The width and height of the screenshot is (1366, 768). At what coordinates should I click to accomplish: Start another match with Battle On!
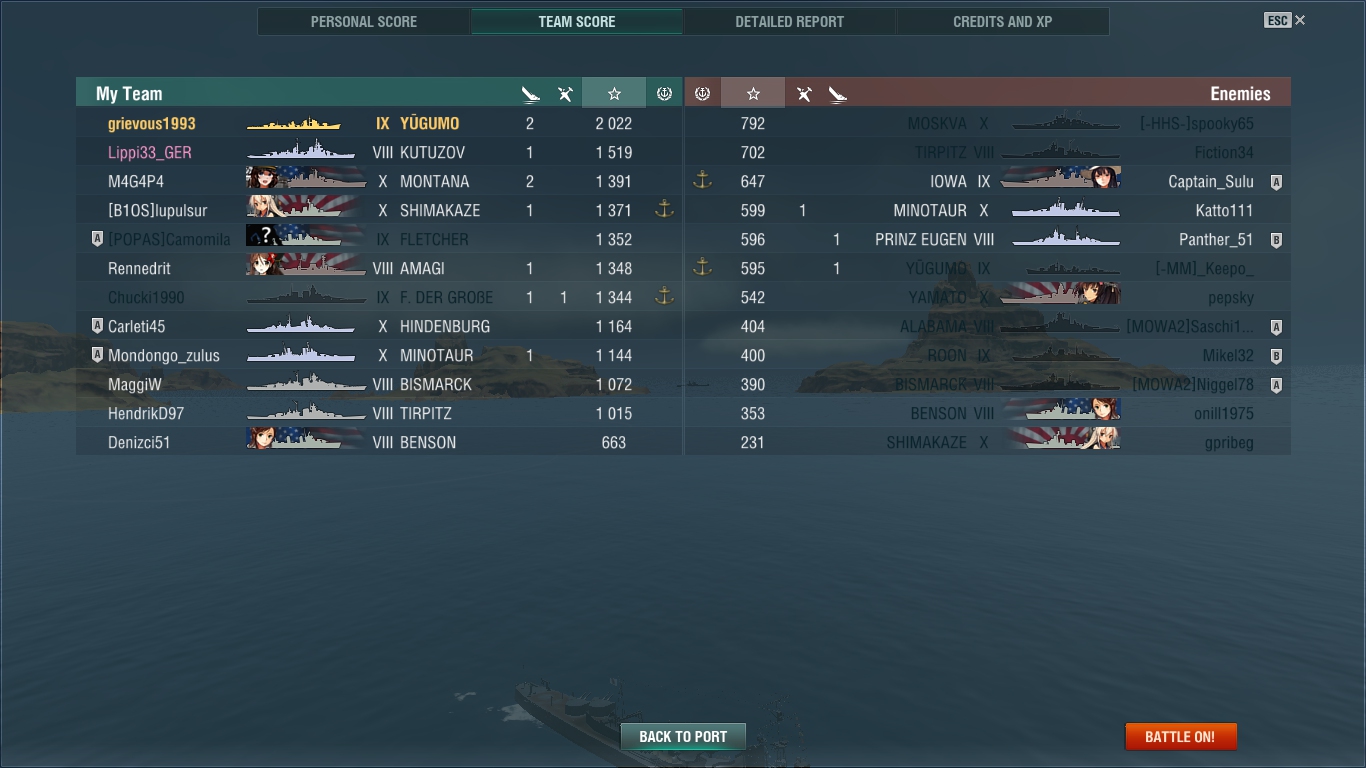[x=1180, y=736]
